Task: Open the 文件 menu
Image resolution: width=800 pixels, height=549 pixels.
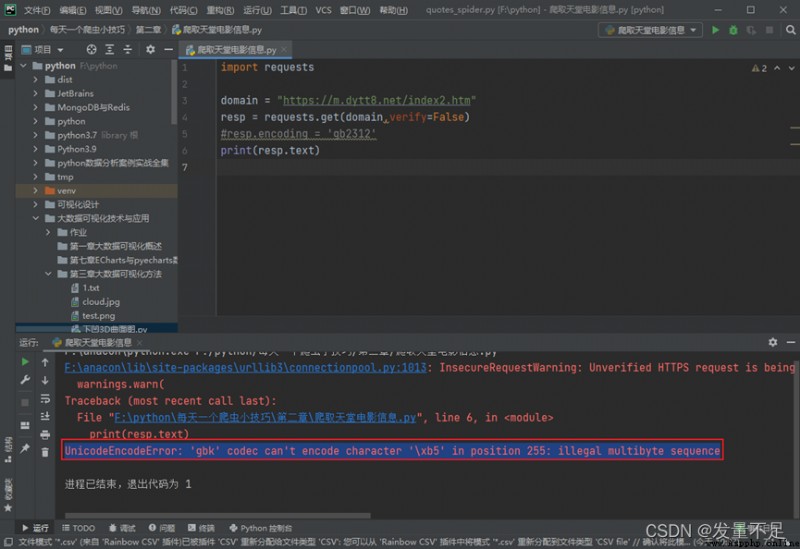Action: 37,10
